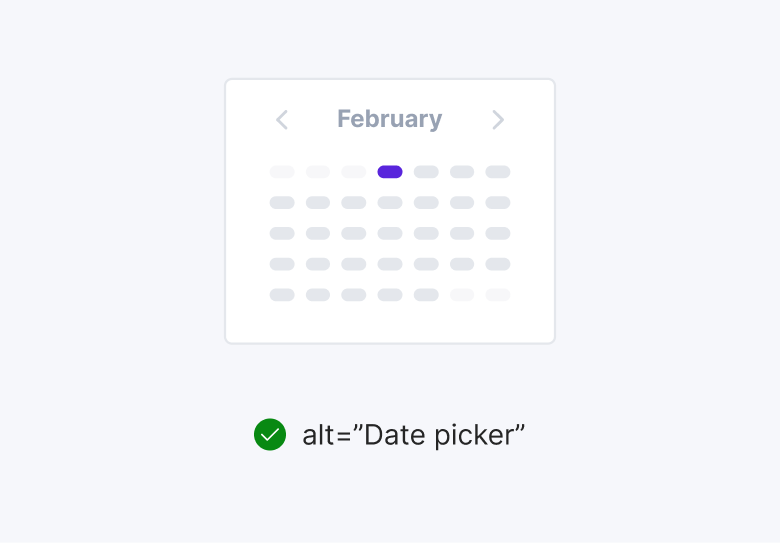Image resolution: width=780 pixels, height=543 pixels.
Task: Advance to the next month with the right chevron
Action: [498, 120]
